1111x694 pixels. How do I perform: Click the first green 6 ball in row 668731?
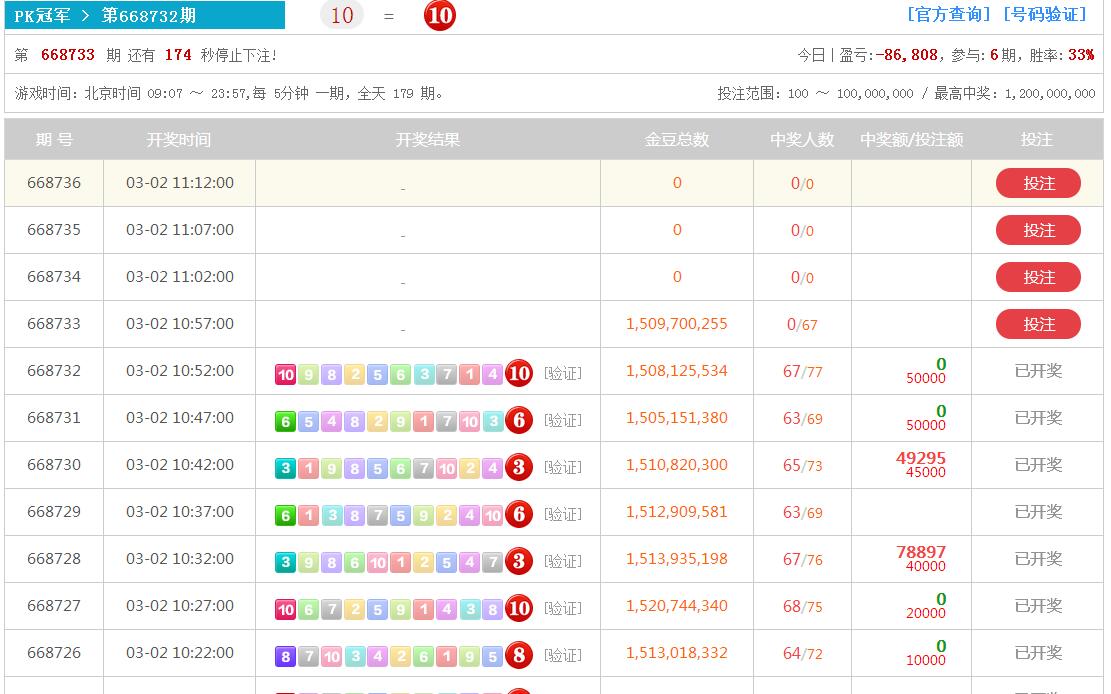tap(286, 421)
